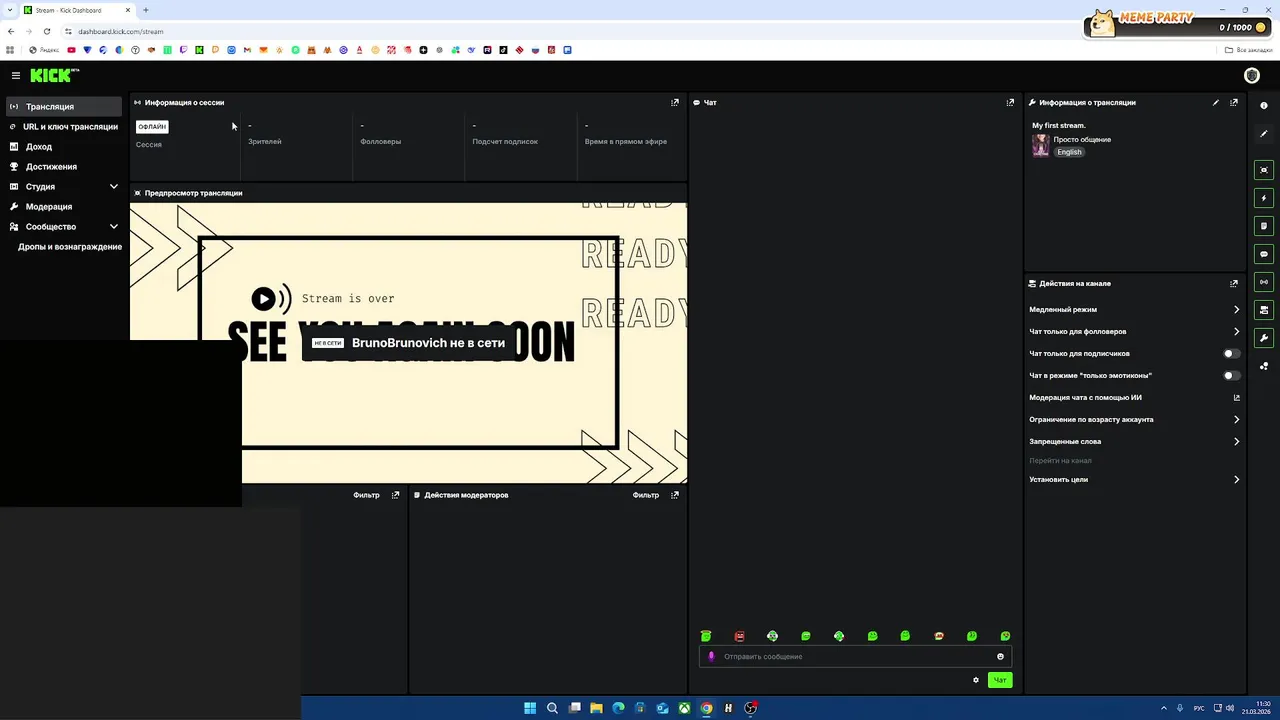Toggle Чат только для подписчиков switch

1232,354
